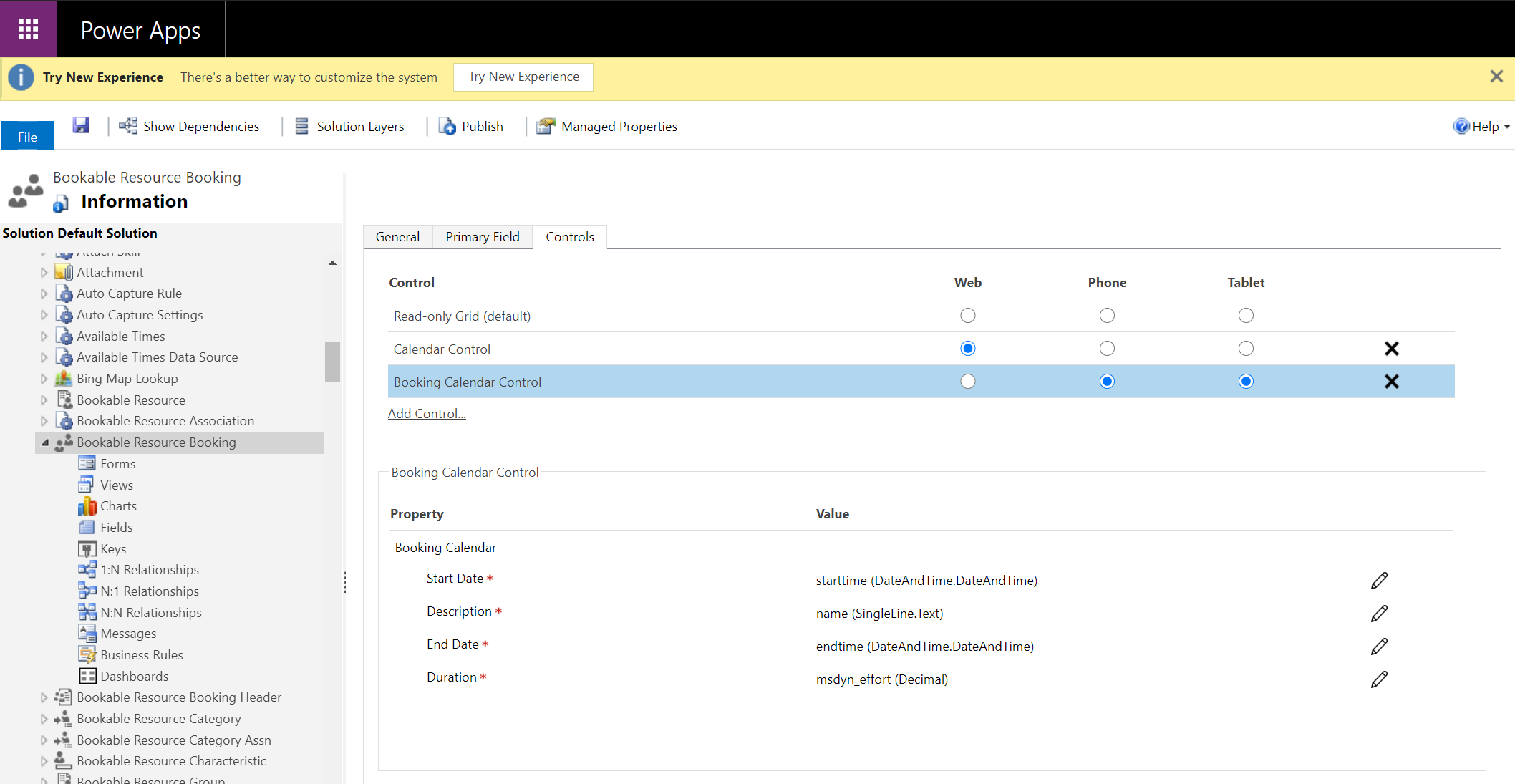This screenshot has height=784, width=1515.
Task: Click the edit pencil icon for Start Date
Action: click(x=1380, y=580)
